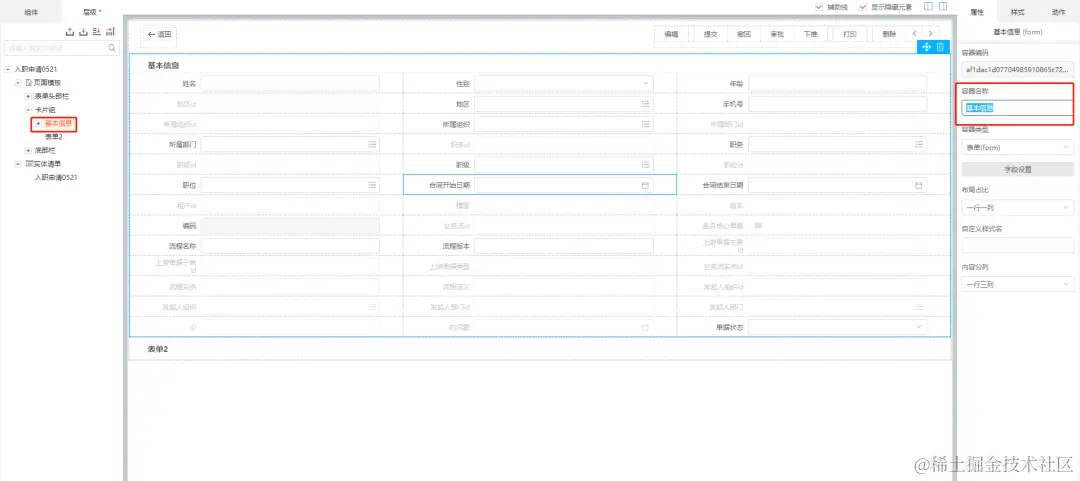Switch to the 动作 tab

[x=1057, y=12]
